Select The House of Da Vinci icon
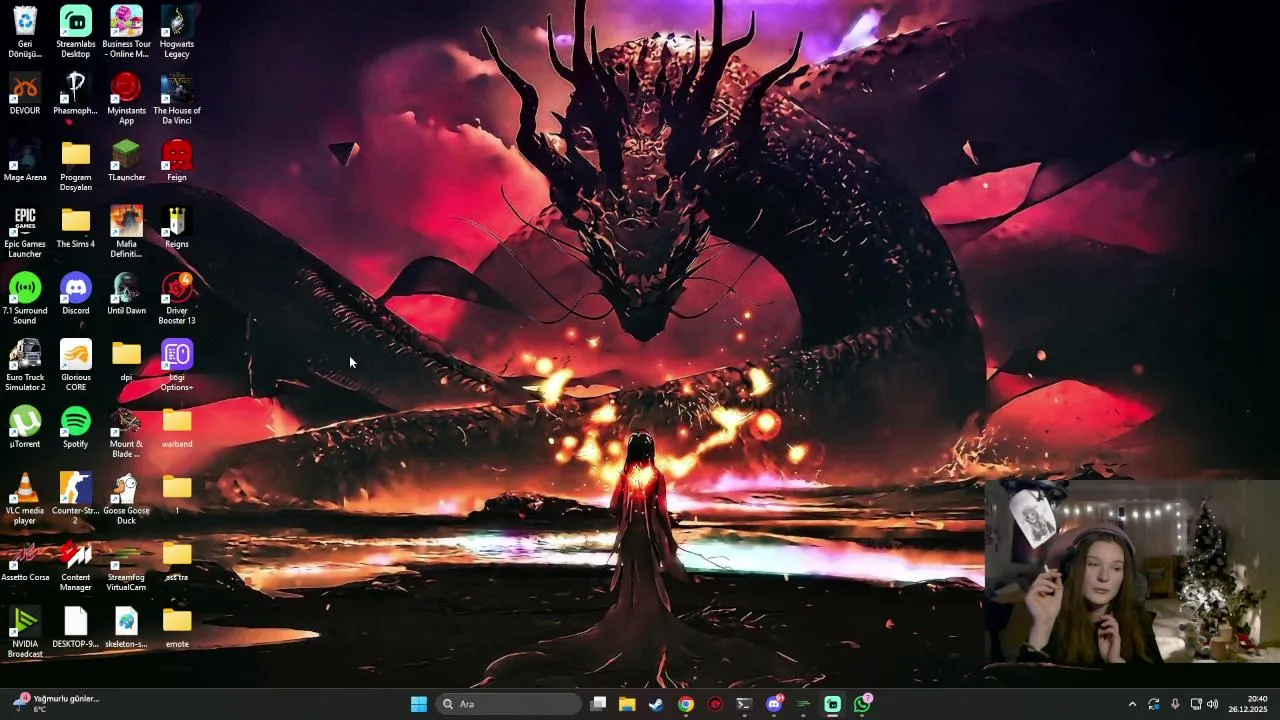Screen dimensions: 1280x720 [x=177, y=99]
